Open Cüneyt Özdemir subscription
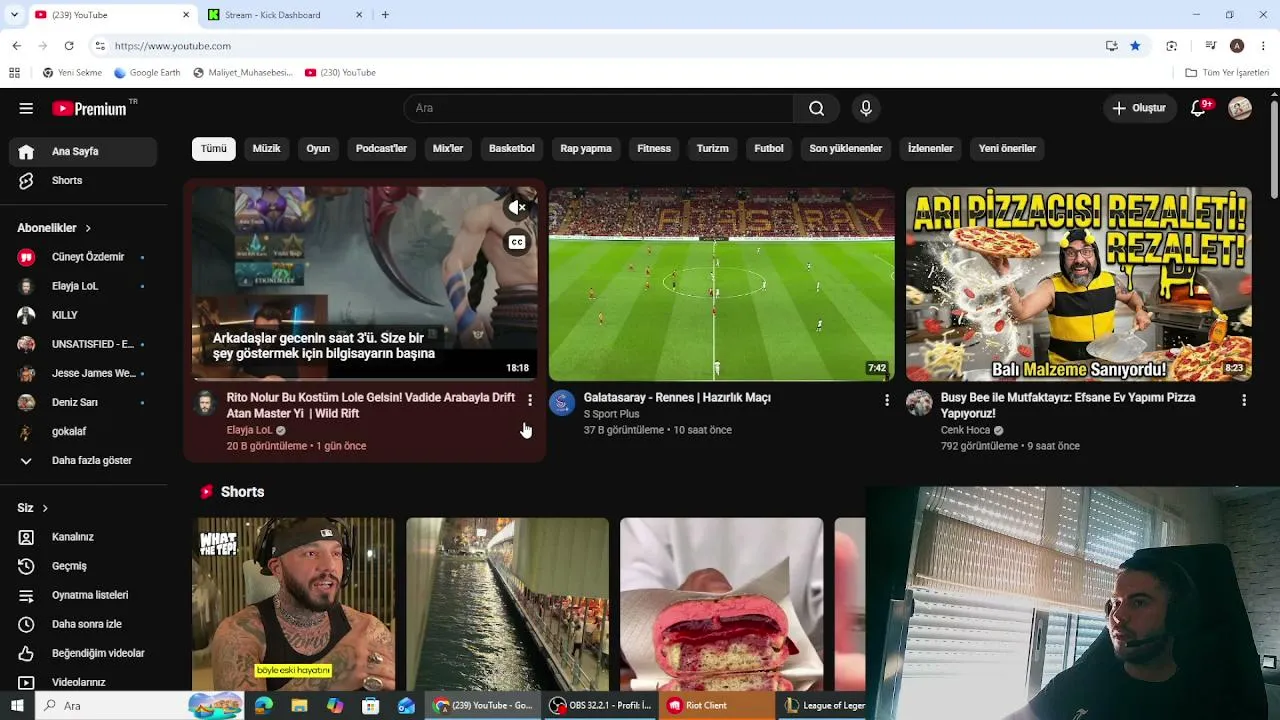This screenshot has width=1280, height=720. [83, 257]
